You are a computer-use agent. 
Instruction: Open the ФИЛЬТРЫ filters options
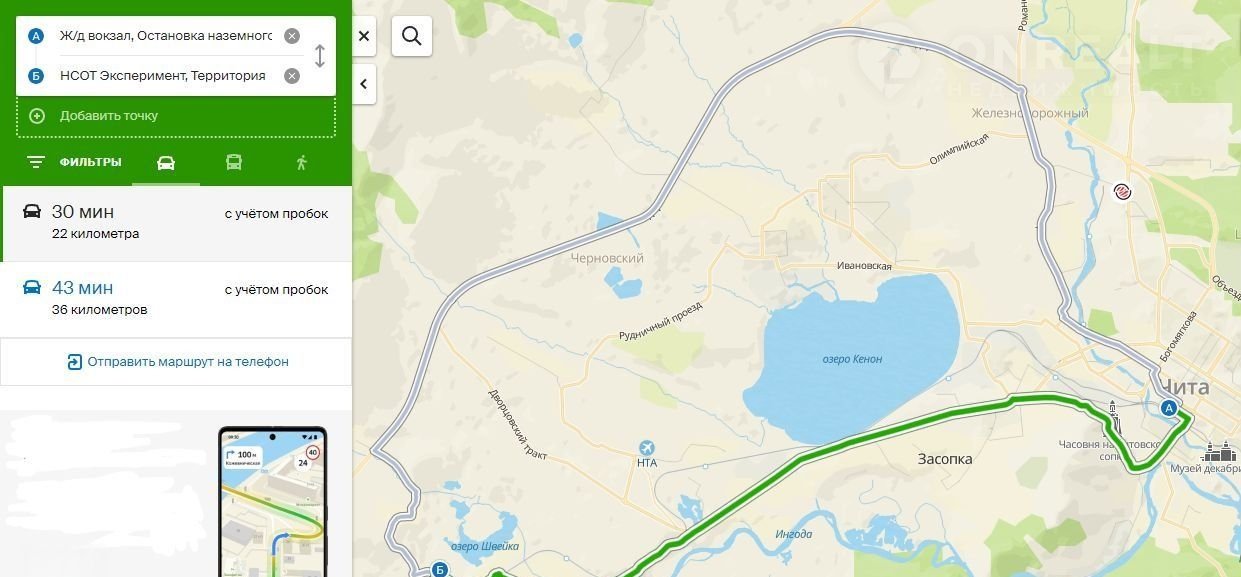(x=75, y=162)
